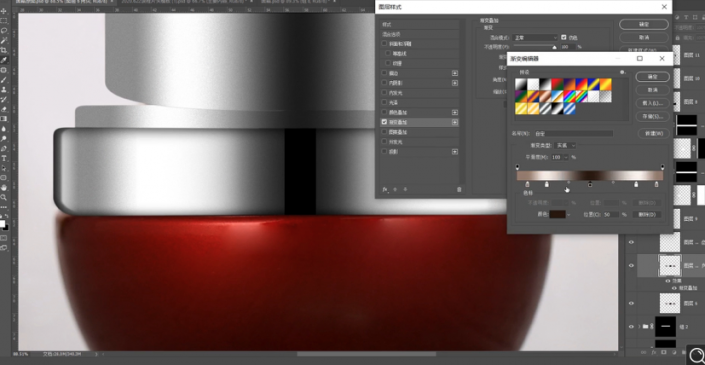Viewport: 705px width, 365px height.
Task: Enable the Inner Shadow checkbox
Action: 384,83
